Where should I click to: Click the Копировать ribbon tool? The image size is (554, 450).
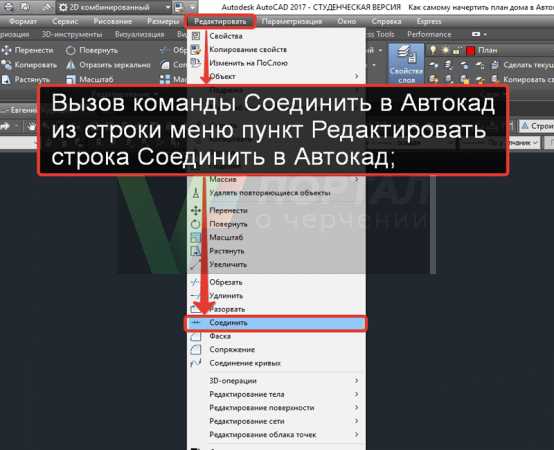pyautogui.click(x=29, y=65)
